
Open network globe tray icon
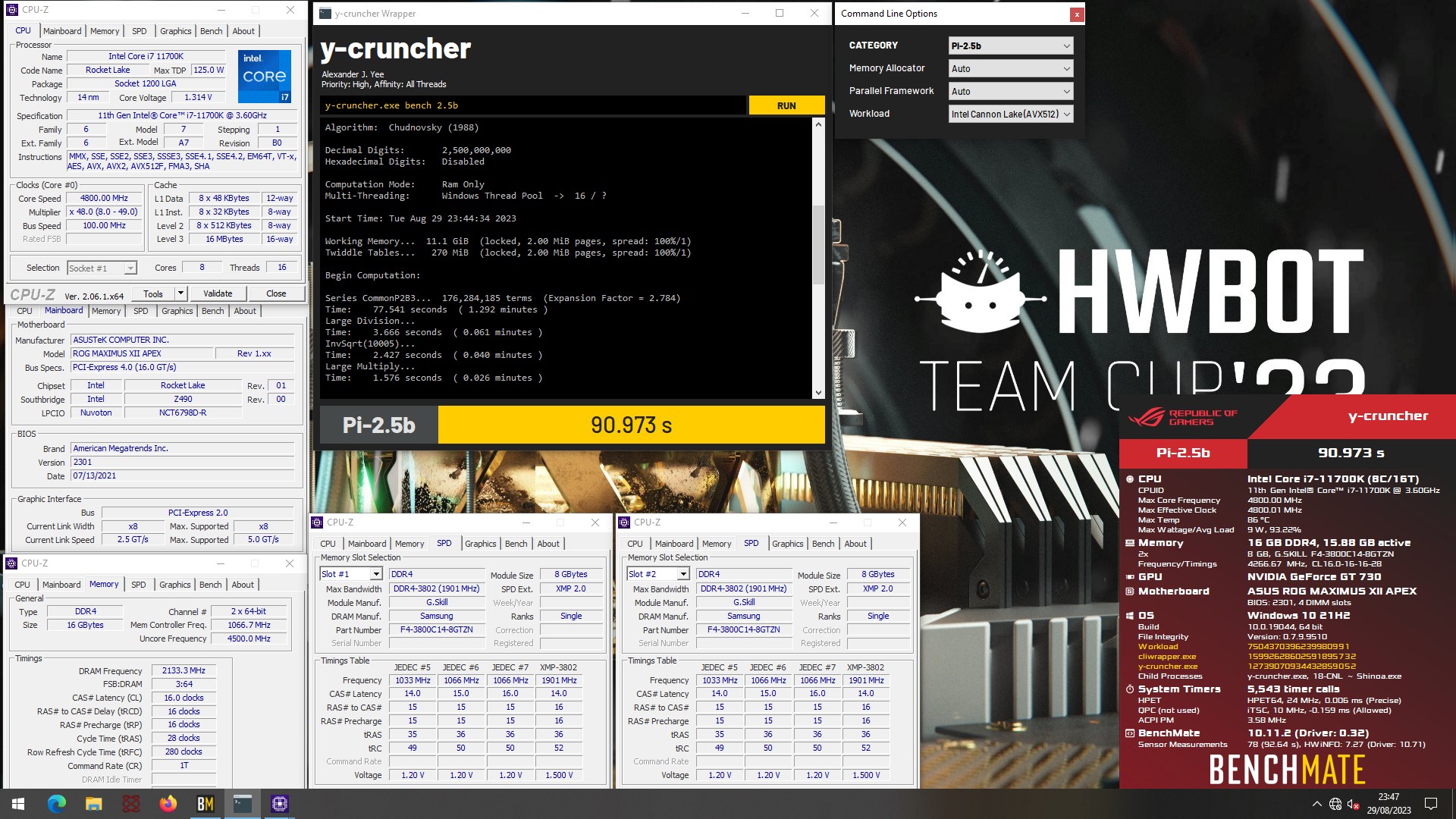(x=1335, y=804)
